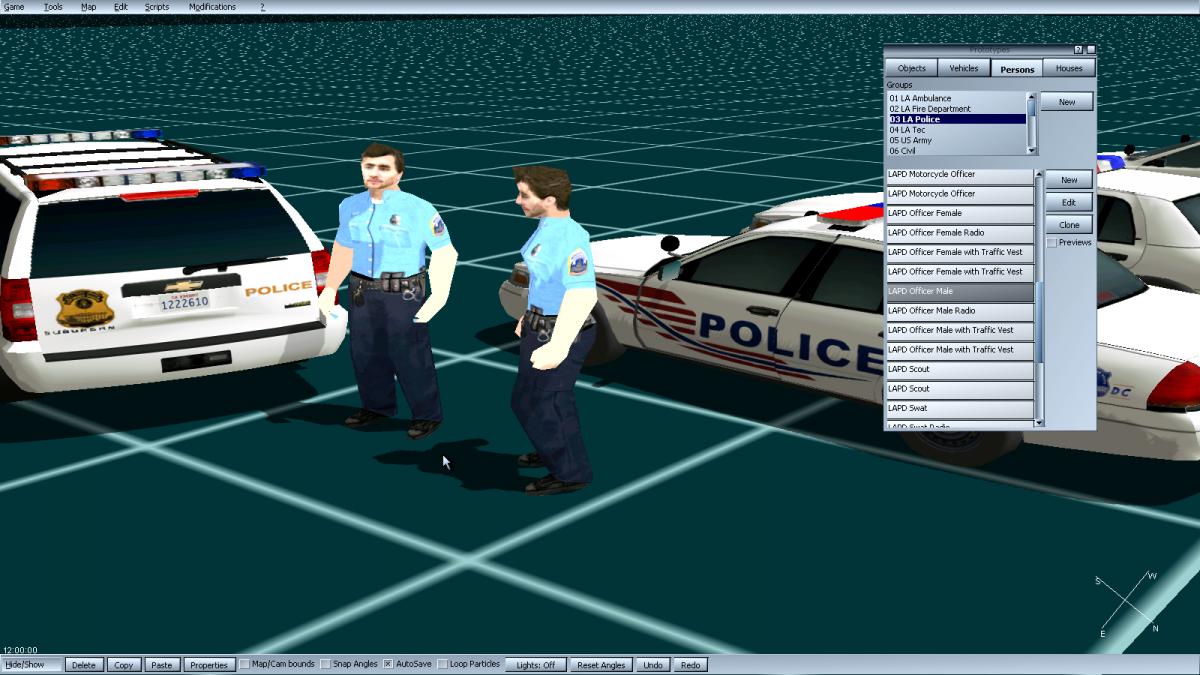
Task: Click New button above Edit button
Action: pyautogui.click(x=1069, y=180)
